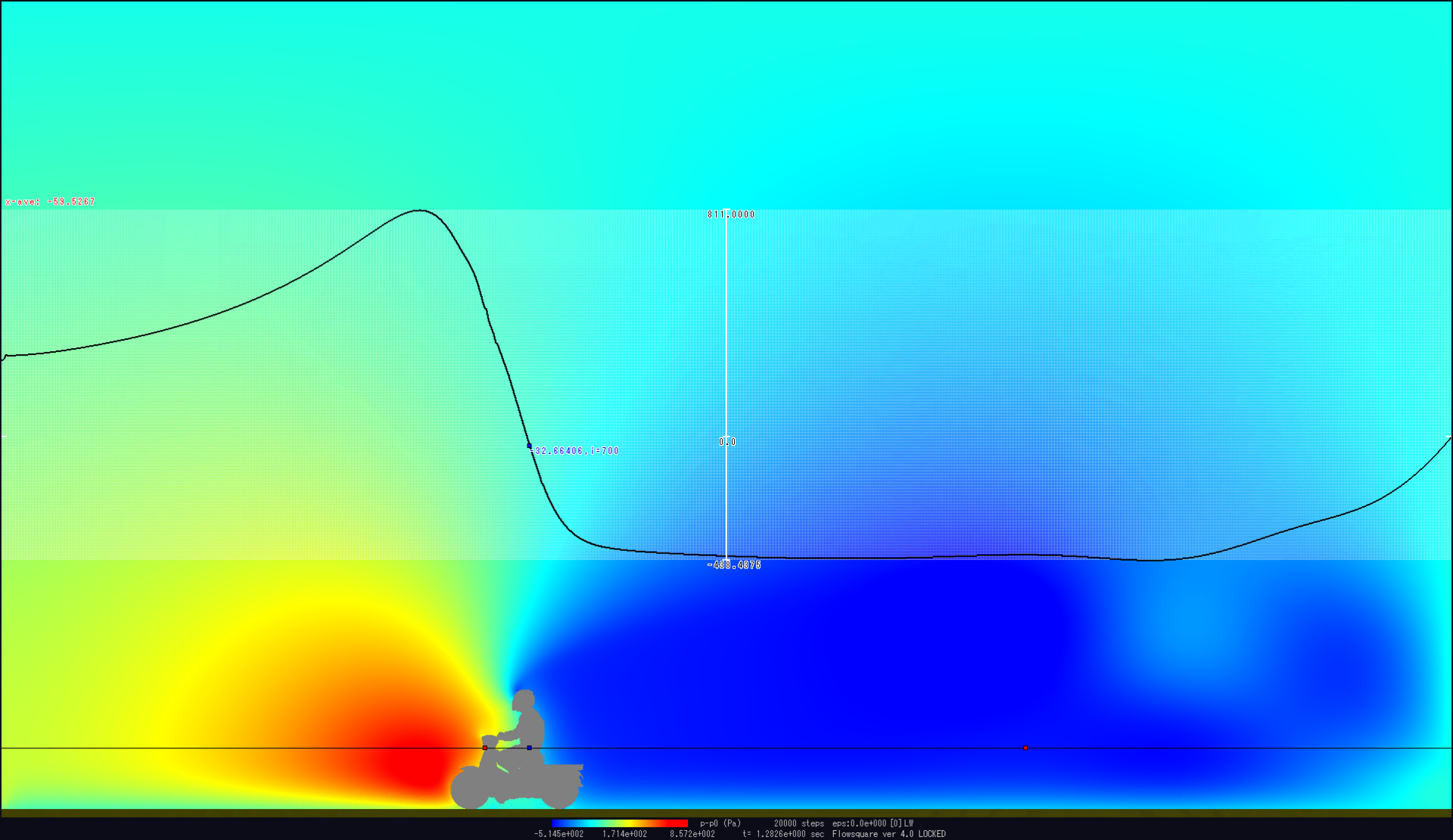Viewport: 1453px width, 840px height.
Task: Click the red marker at the probe line start
Action: click(485, 748)
